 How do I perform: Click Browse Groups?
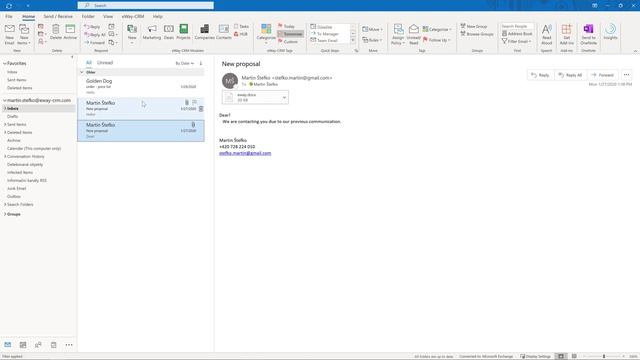(x=477, y=34)
